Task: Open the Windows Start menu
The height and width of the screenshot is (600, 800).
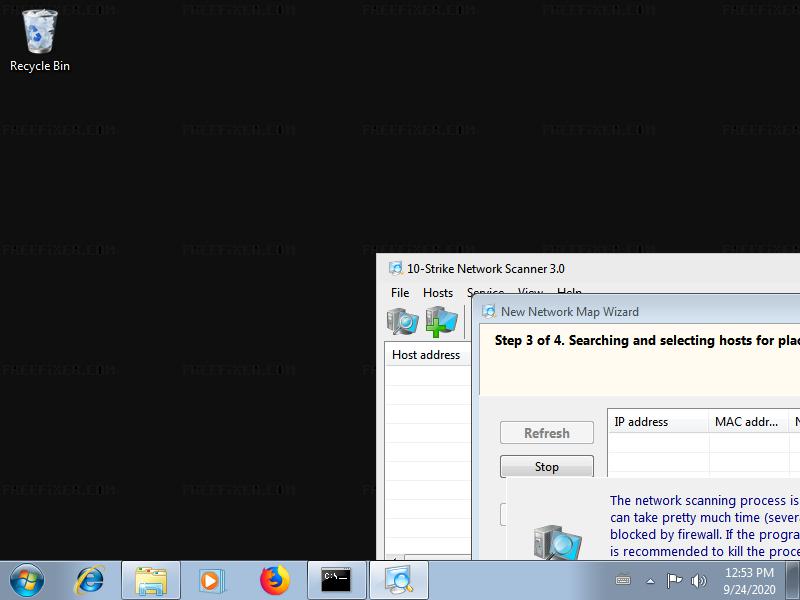Action: (27, 580)
